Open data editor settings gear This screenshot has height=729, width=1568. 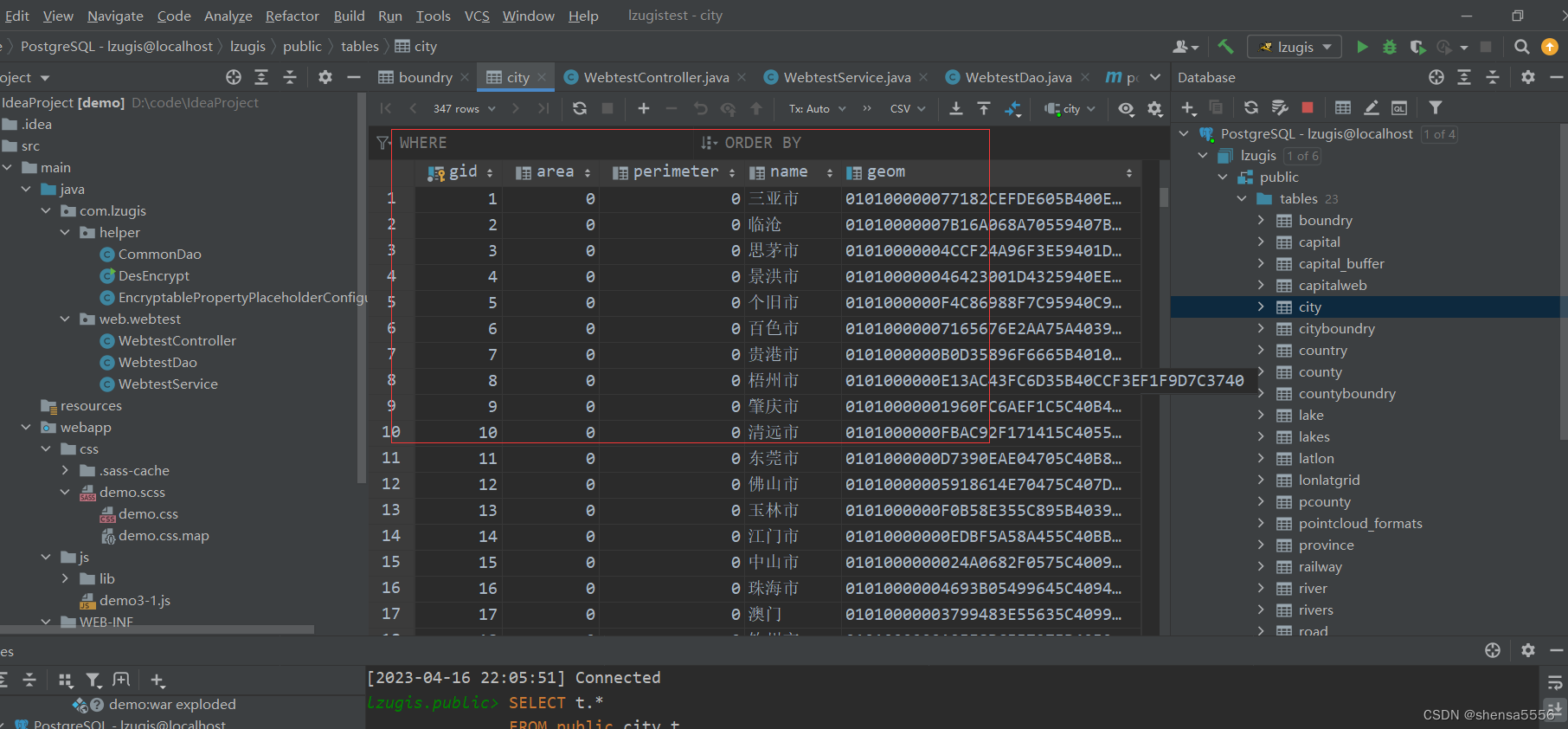1154,109
